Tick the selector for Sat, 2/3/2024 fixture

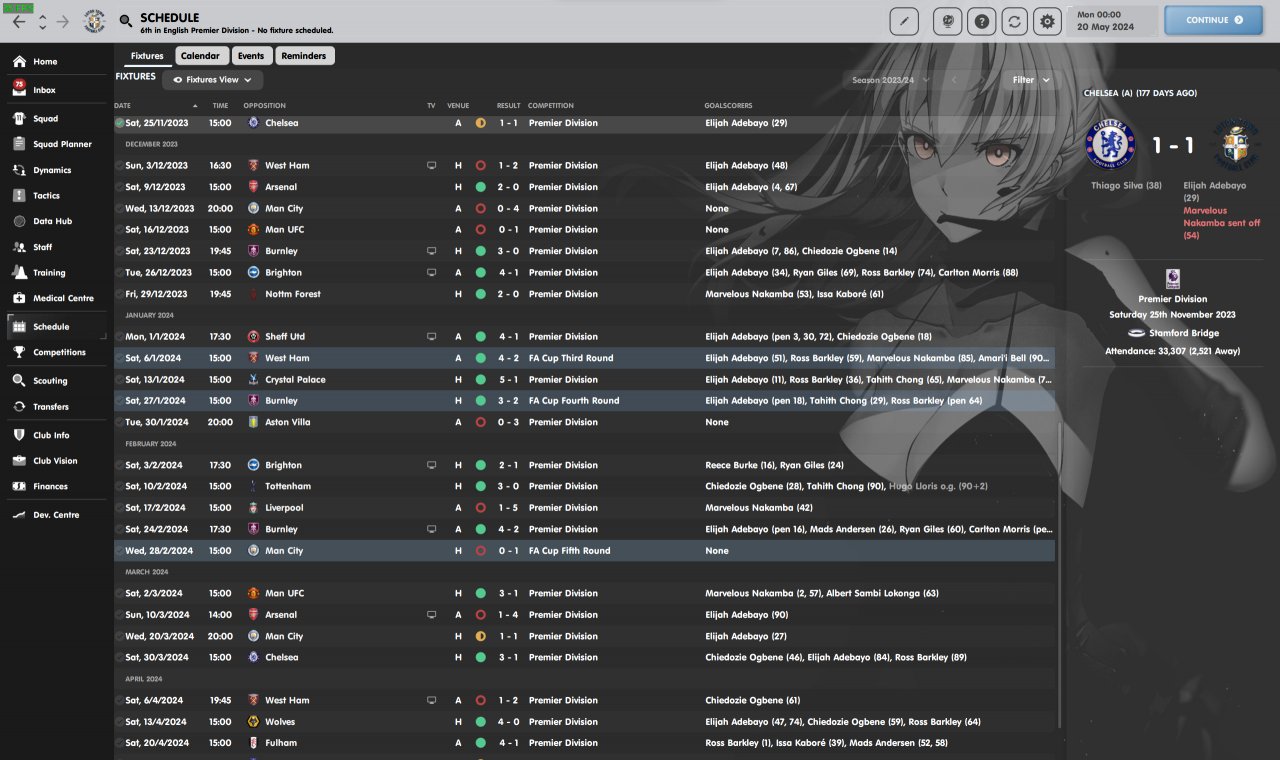120,593
